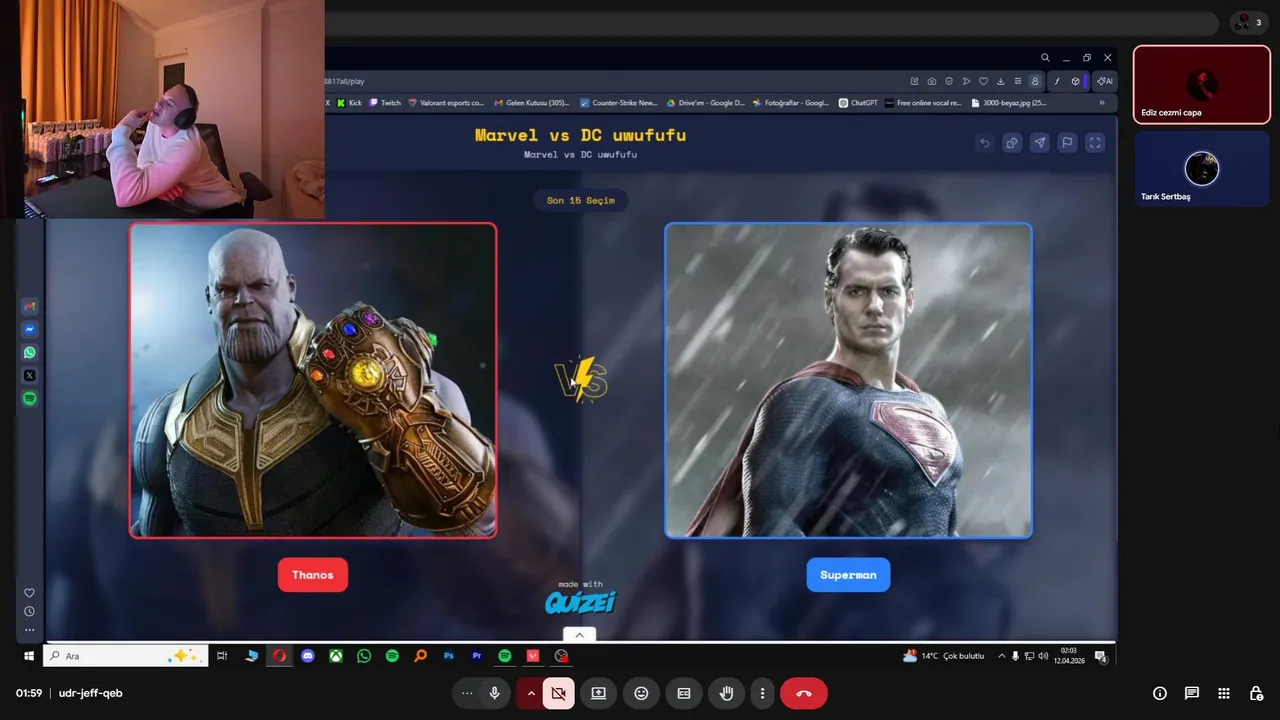Open Photoshop from the Windows taskbar
This screenshot has width=1280, height=720.
[x=449, y=656]
